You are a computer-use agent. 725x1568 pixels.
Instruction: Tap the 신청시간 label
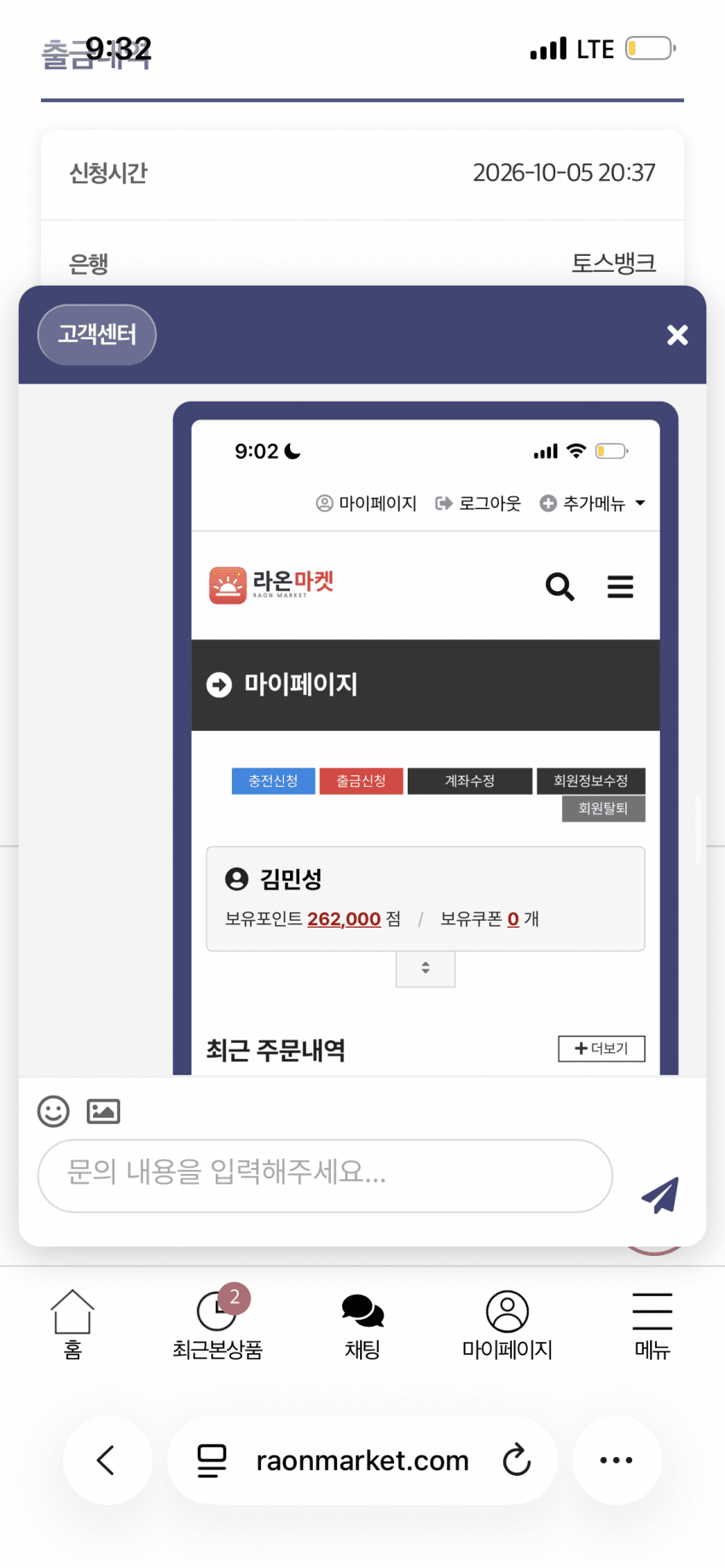point(108,174)
